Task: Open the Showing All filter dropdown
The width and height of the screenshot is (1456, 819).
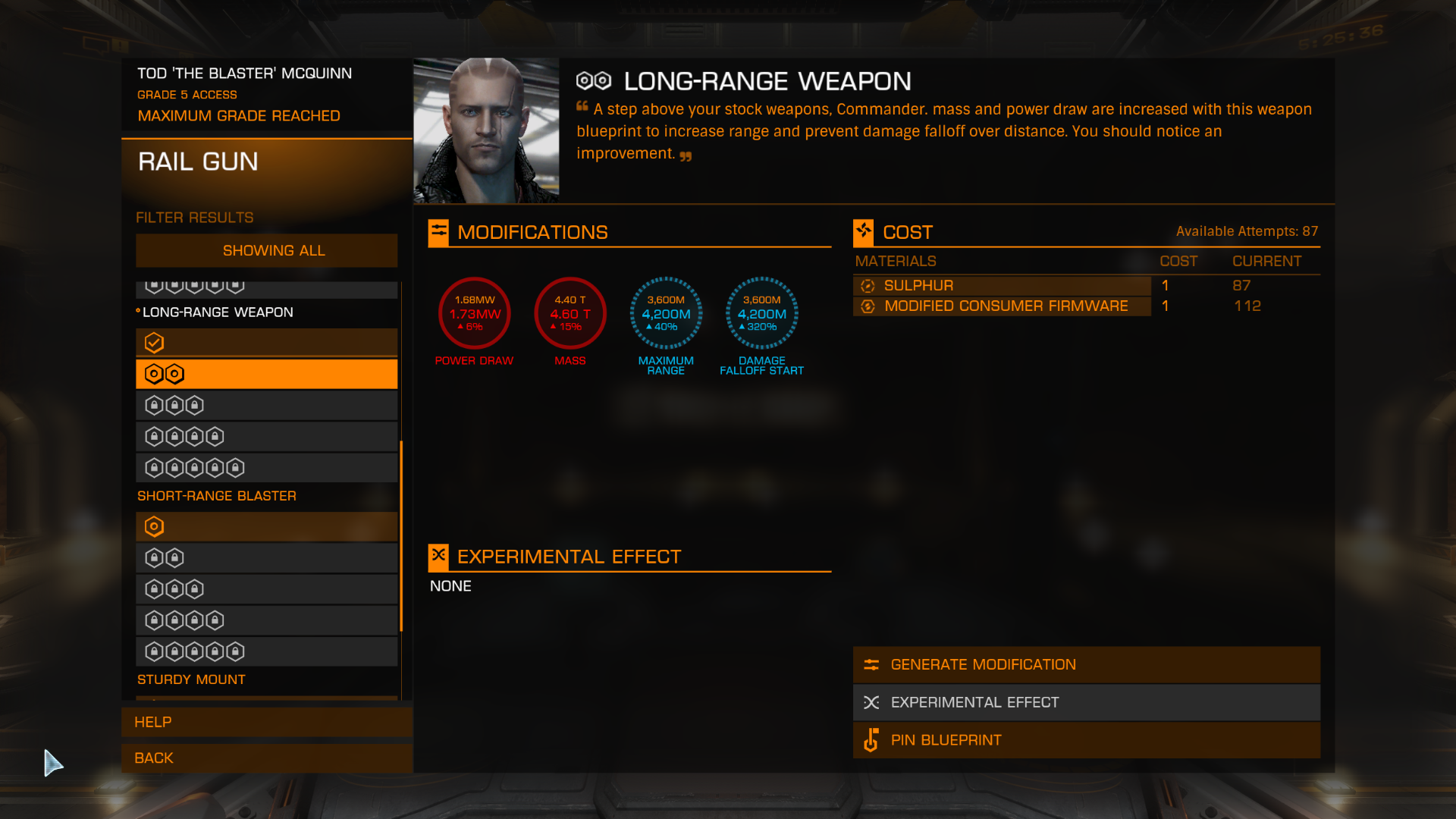Action: [x=266, y=250]
